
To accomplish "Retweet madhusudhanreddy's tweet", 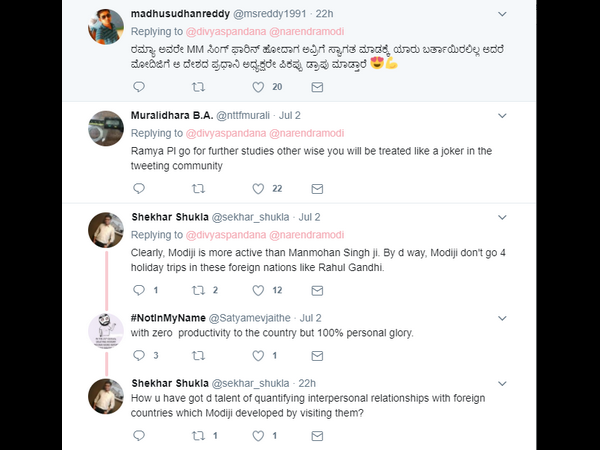I will click(197, 87).
